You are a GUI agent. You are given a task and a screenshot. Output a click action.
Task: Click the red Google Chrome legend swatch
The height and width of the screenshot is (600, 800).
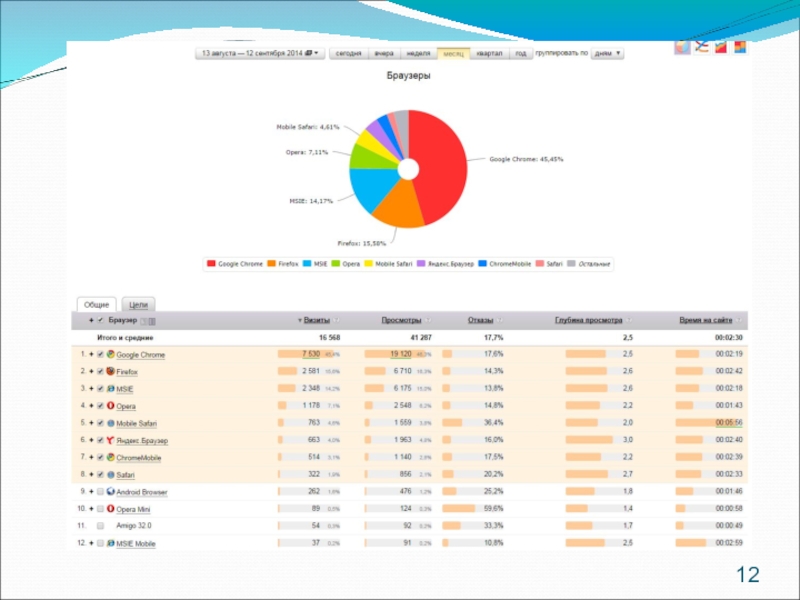[x=211, y=264]
